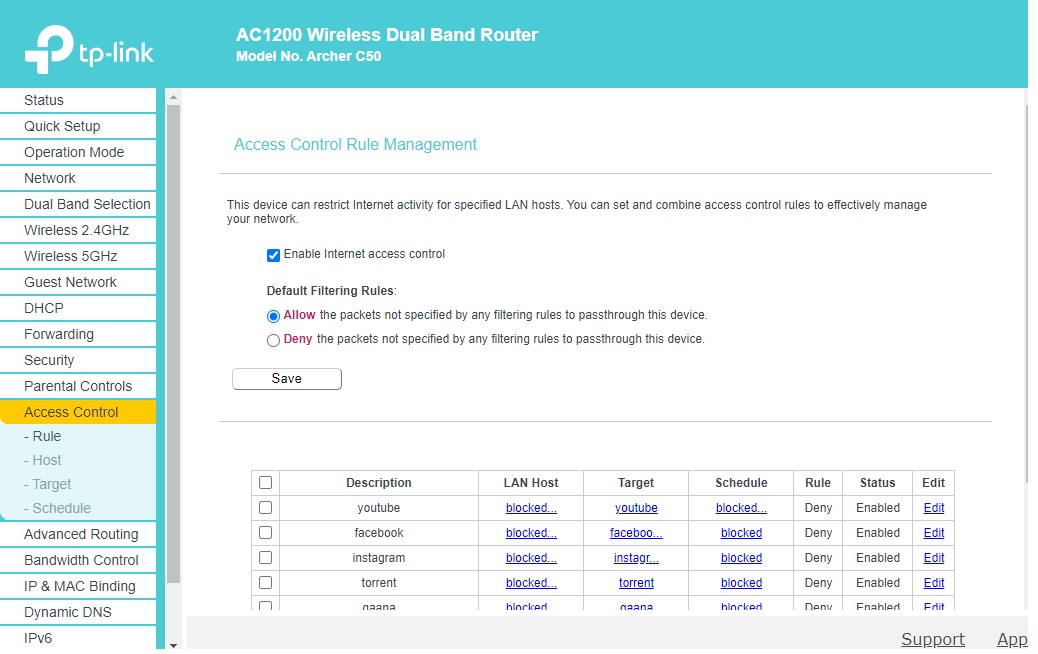The width and height of the screenshot is (1038, 654).
Task: Open the Forwarding menu
Action: (78, 334)
